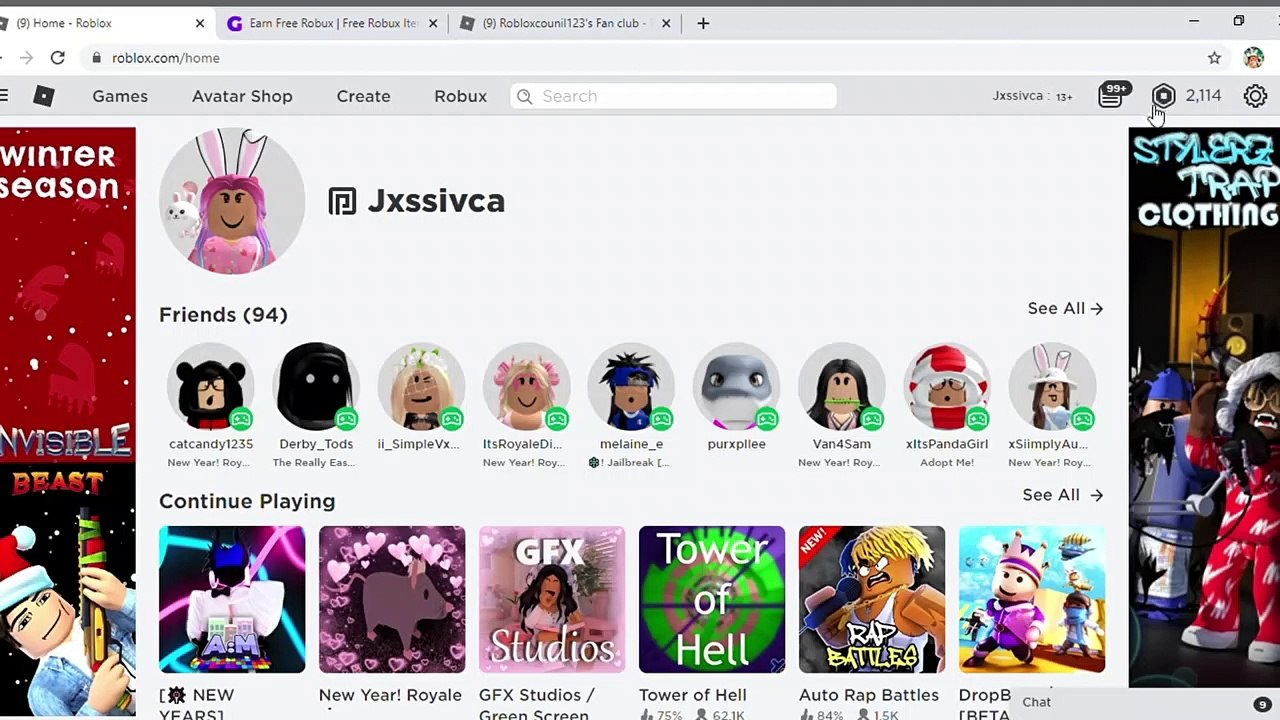Click the Auto Rap Battles title text
Image resolution: width=1280 pixels, height=720 pixels.
(x=869, y=695)
